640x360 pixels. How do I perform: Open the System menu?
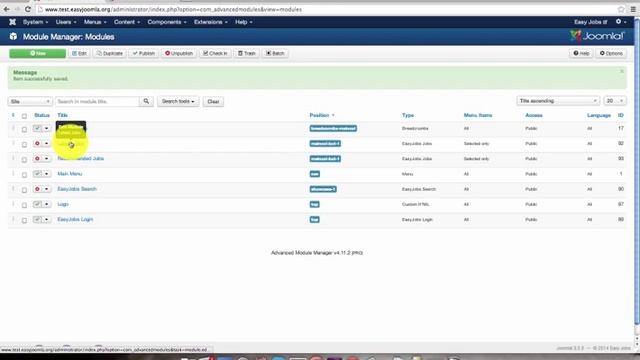point(35,22)
